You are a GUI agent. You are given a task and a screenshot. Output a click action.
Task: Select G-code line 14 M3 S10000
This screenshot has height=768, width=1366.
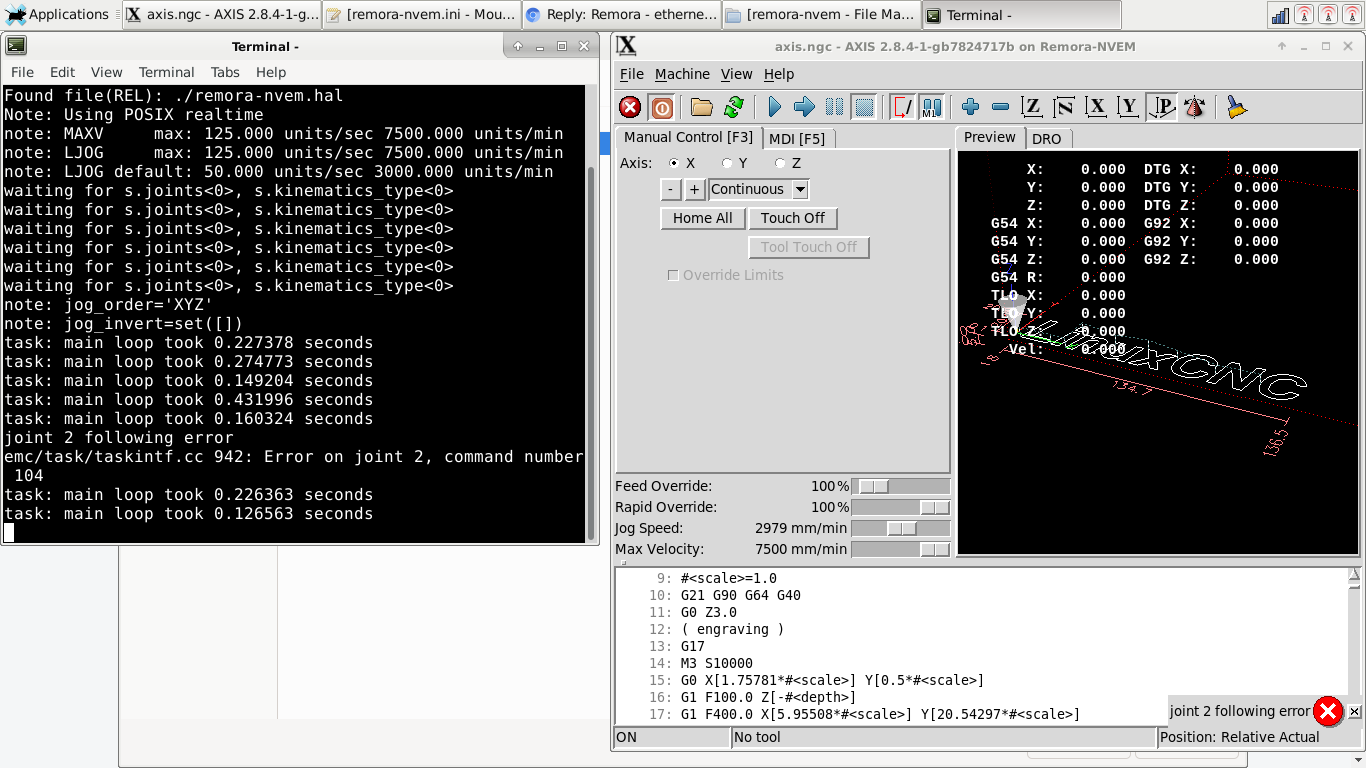click(717, 663)
